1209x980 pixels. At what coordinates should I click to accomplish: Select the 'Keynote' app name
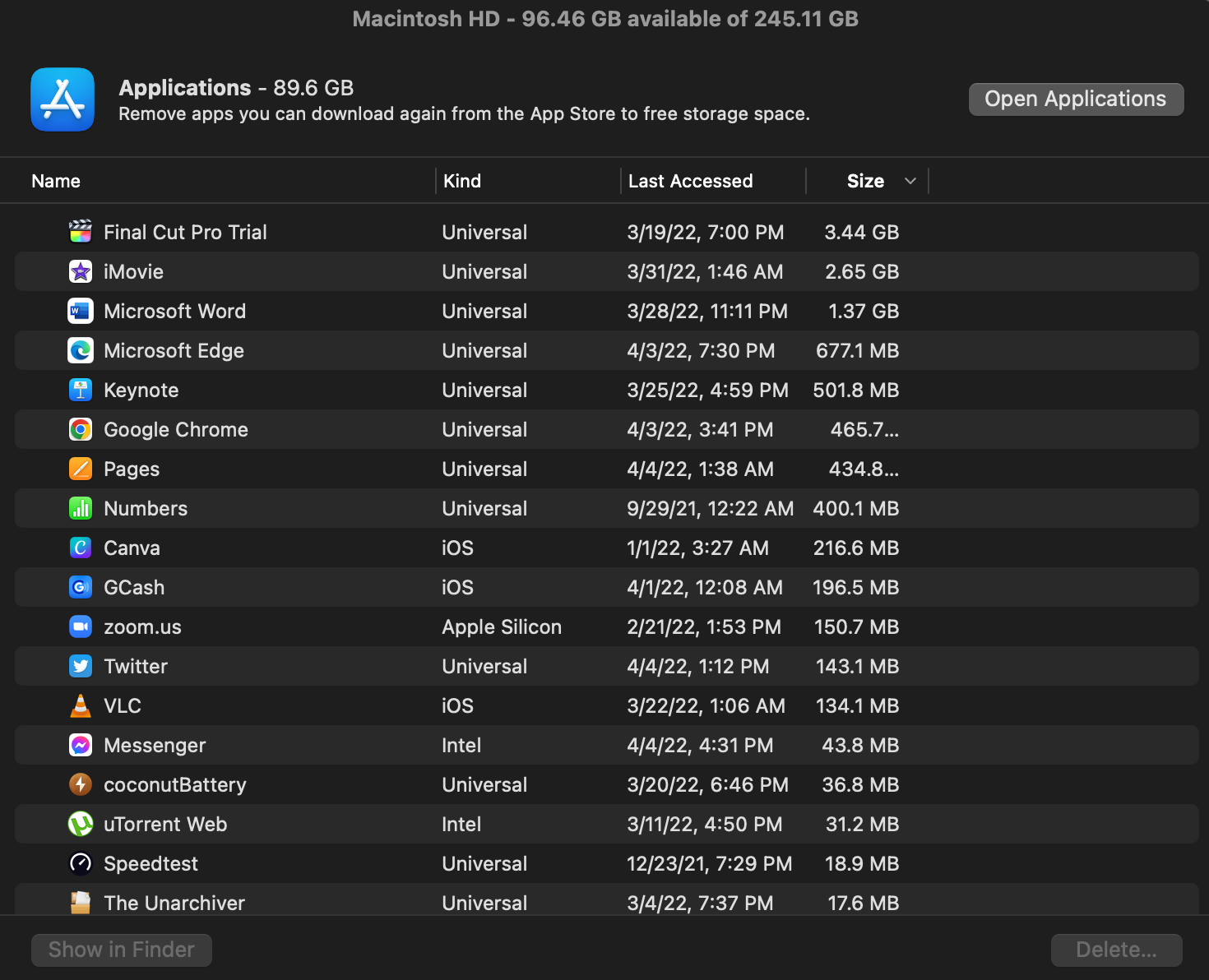(141, 391)
